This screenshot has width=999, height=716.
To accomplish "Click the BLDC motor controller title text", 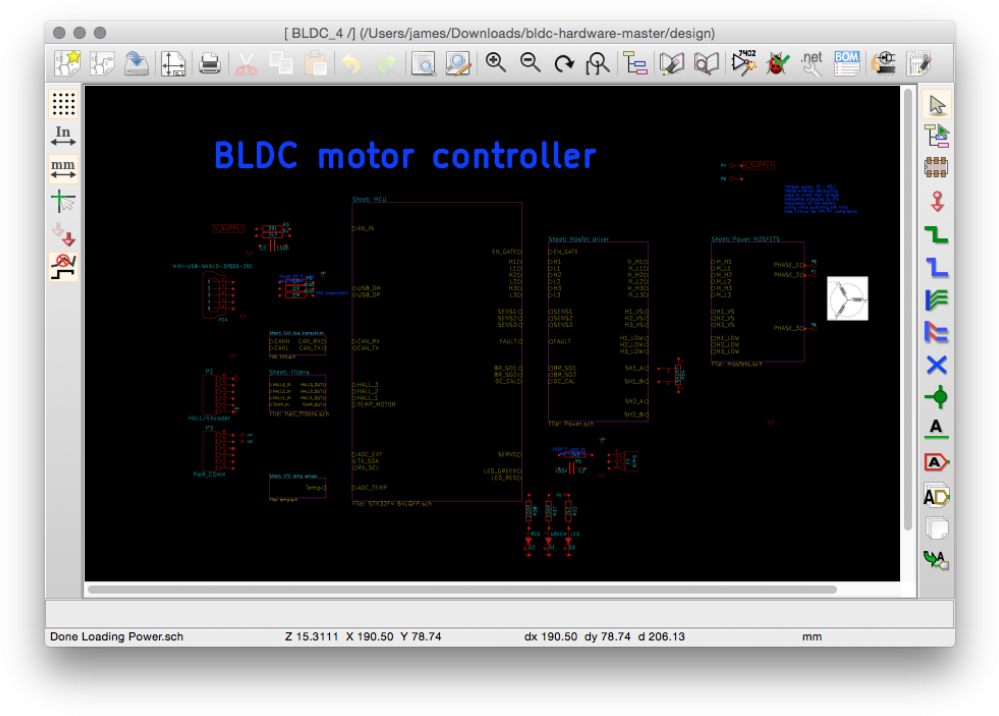I will [405, 155].
